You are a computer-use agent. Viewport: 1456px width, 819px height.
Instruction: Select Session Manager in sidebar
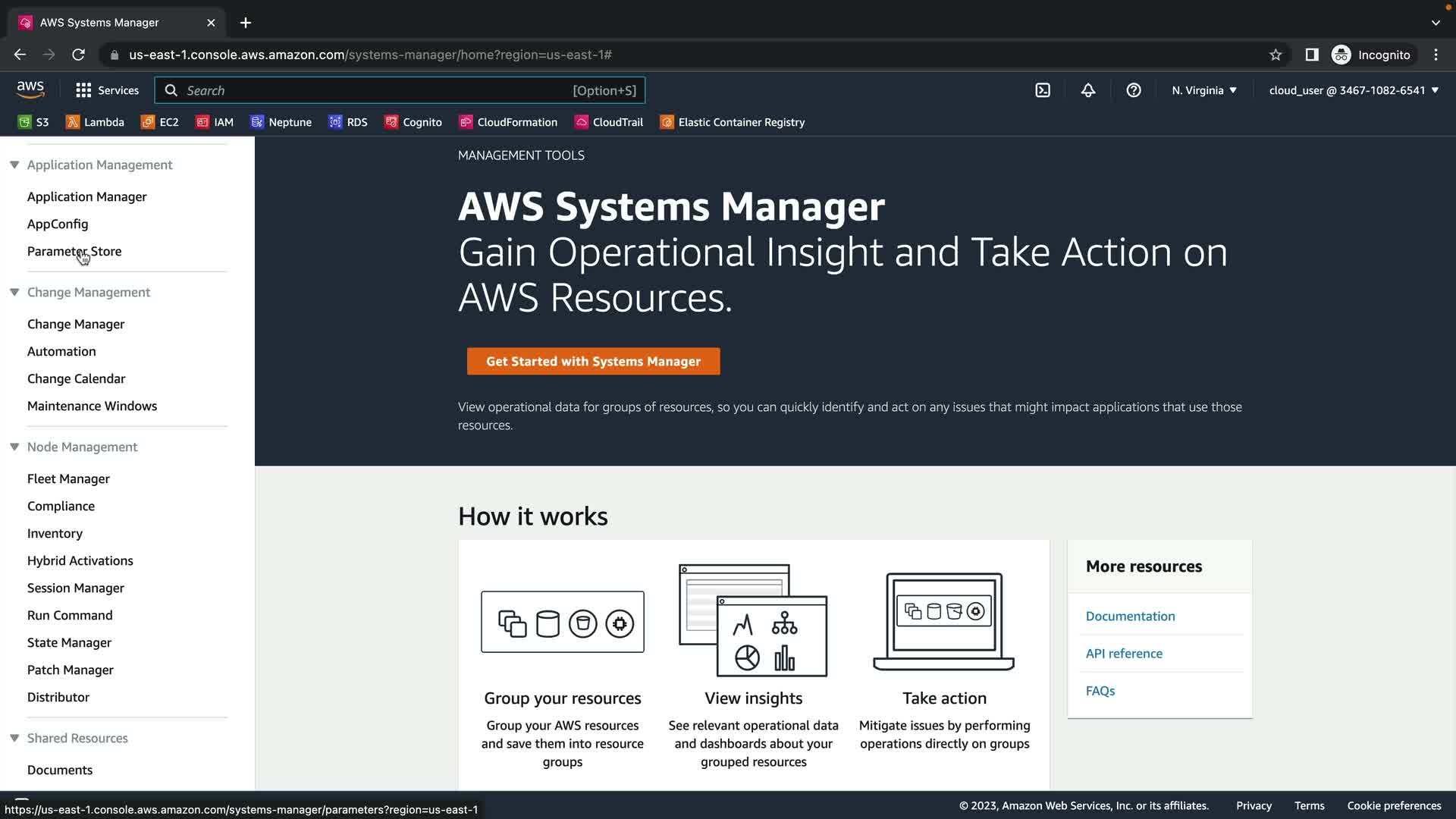[x=76, y=588]
